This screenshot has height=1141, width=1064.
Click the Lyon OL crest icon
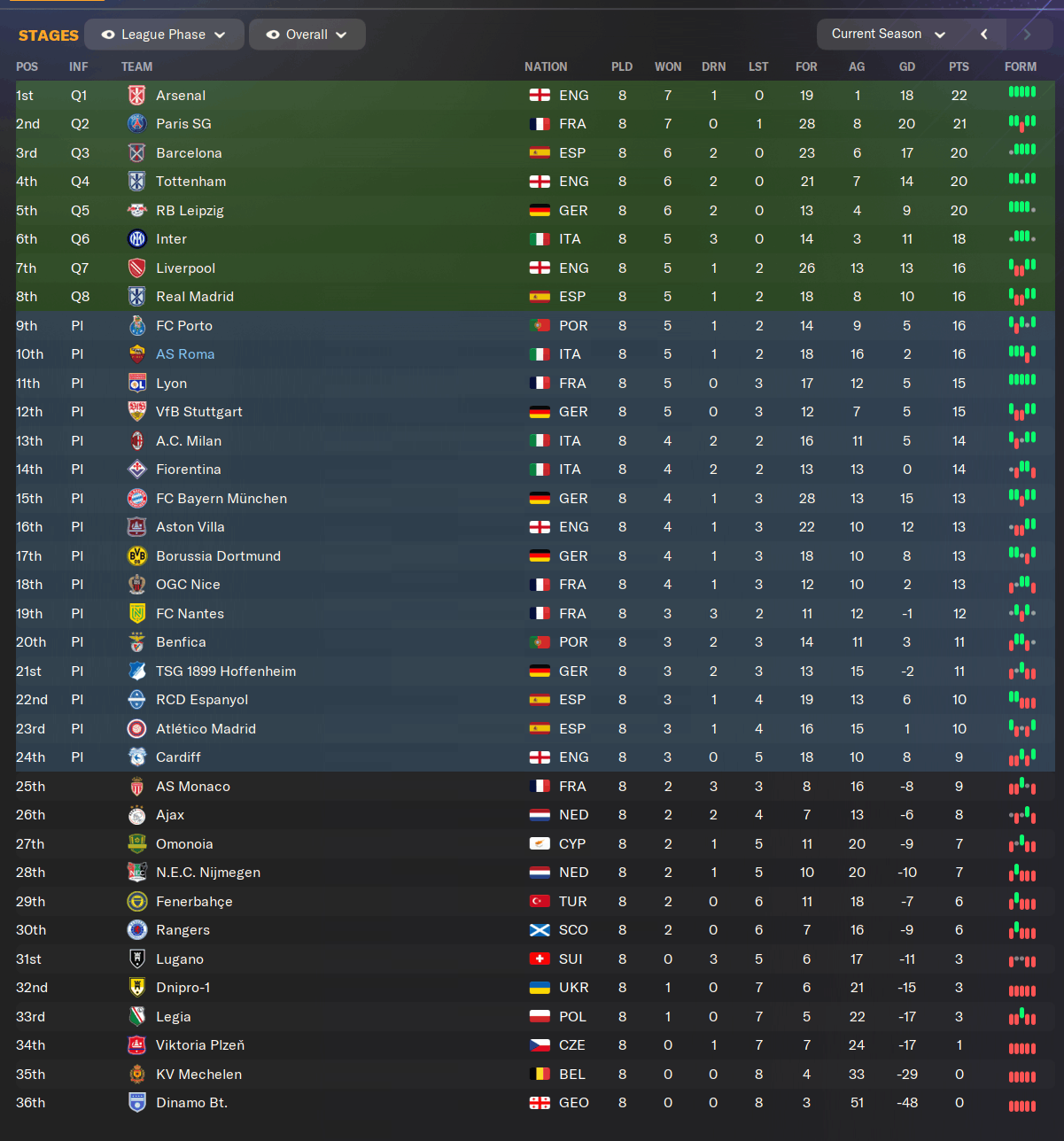(x=136, y=384)
